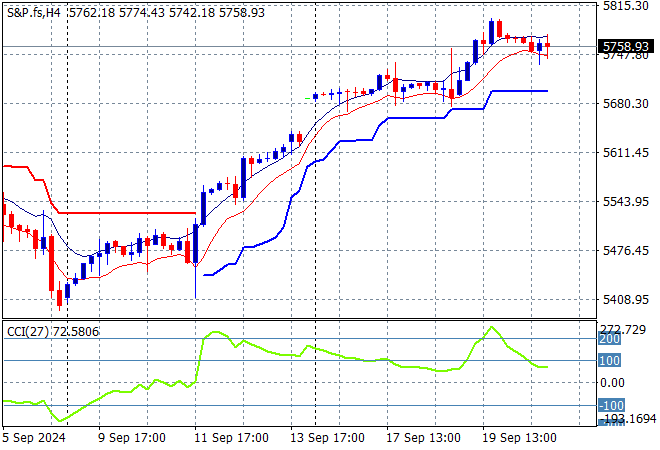Click the green CCI indicator line peak
Viewport: 660px width, 450px height.
pyautogui.click(x=492, y=327)
